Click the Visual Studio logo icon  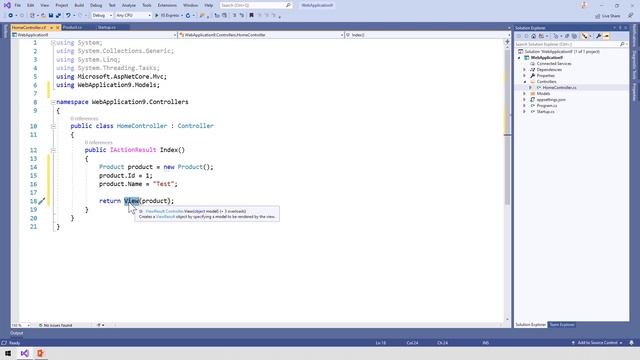7,5
